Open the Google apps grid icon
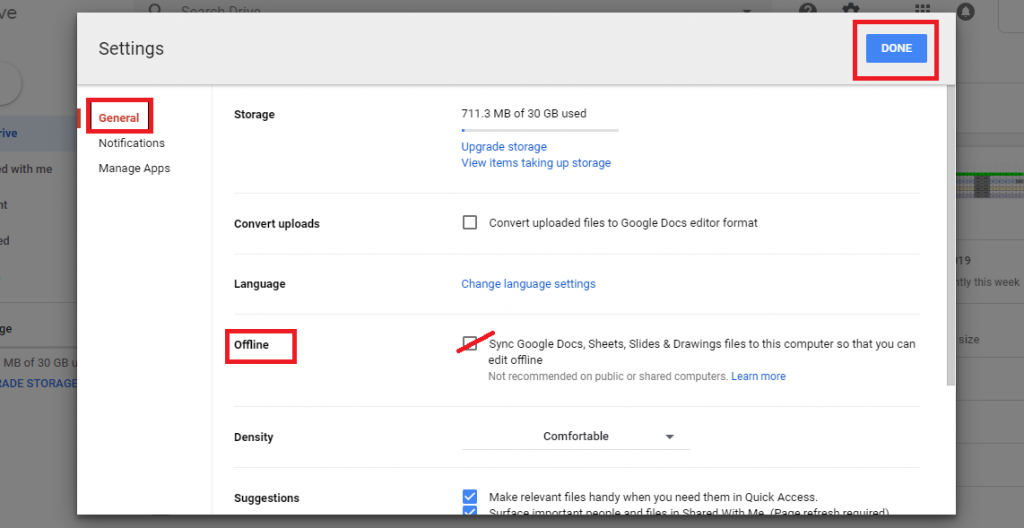The image size is (1024, 528). pos(922,8)
